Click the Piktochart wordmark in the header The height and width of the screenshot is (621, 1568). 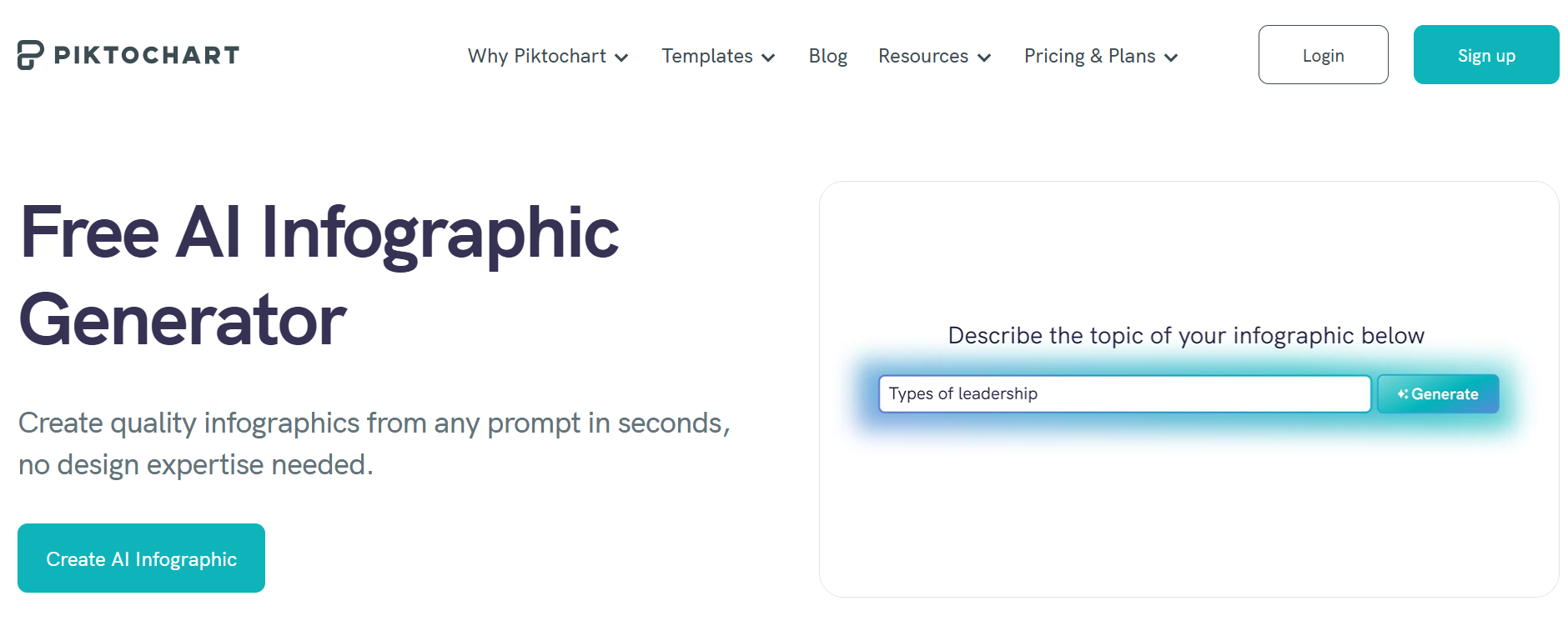146,55
